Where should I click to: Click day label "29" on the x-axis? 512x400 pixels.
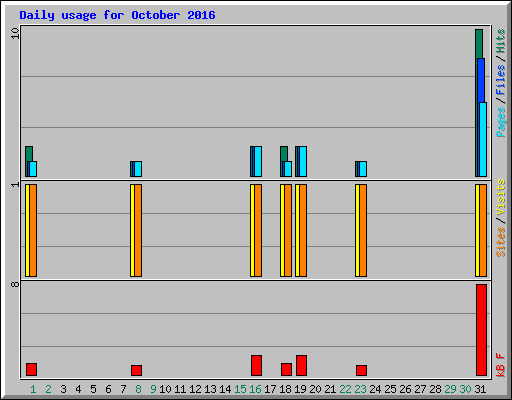(x=450, y=389)
